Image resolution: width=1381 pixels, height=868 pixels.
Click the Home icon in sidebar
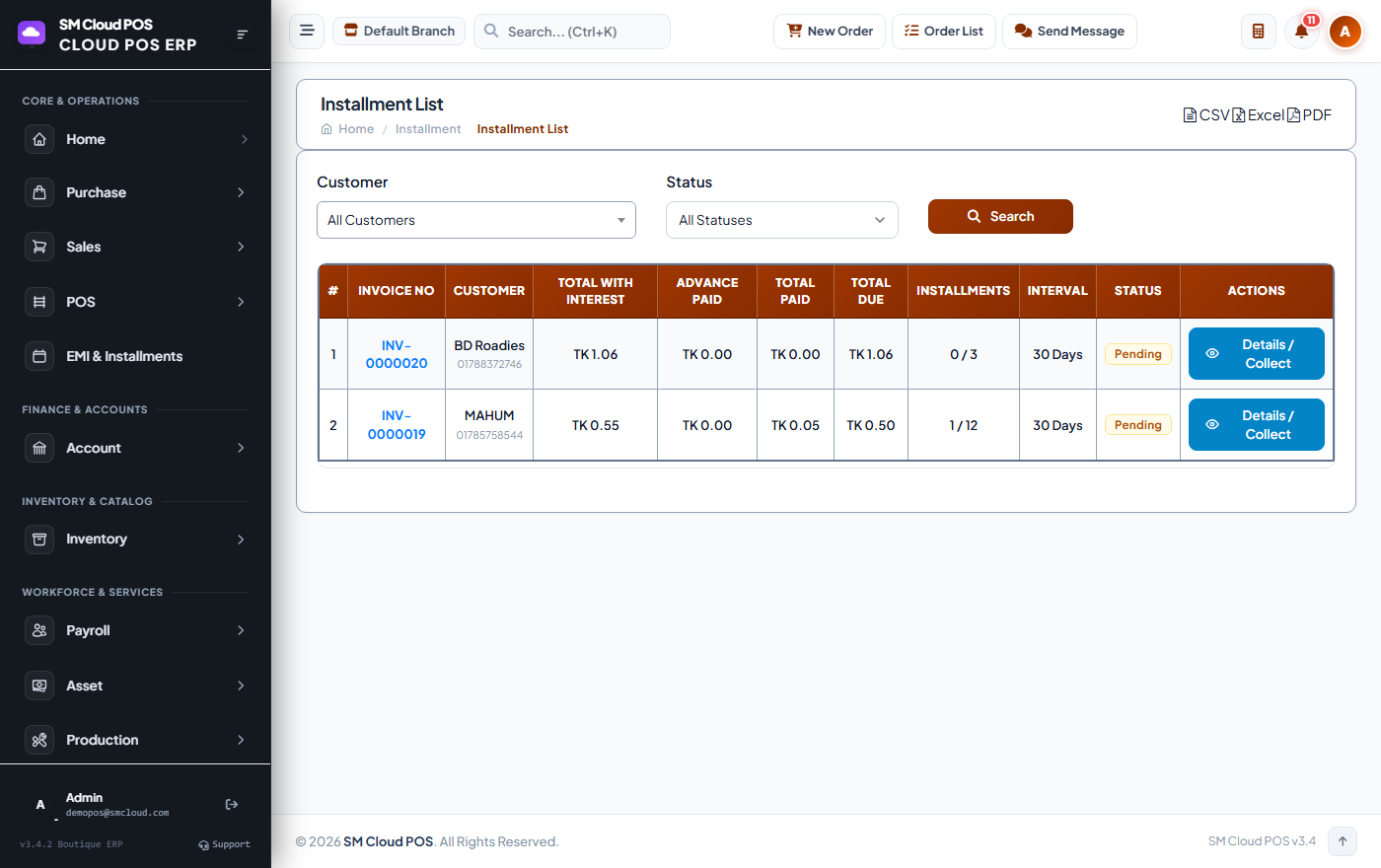tap(39, 139)
